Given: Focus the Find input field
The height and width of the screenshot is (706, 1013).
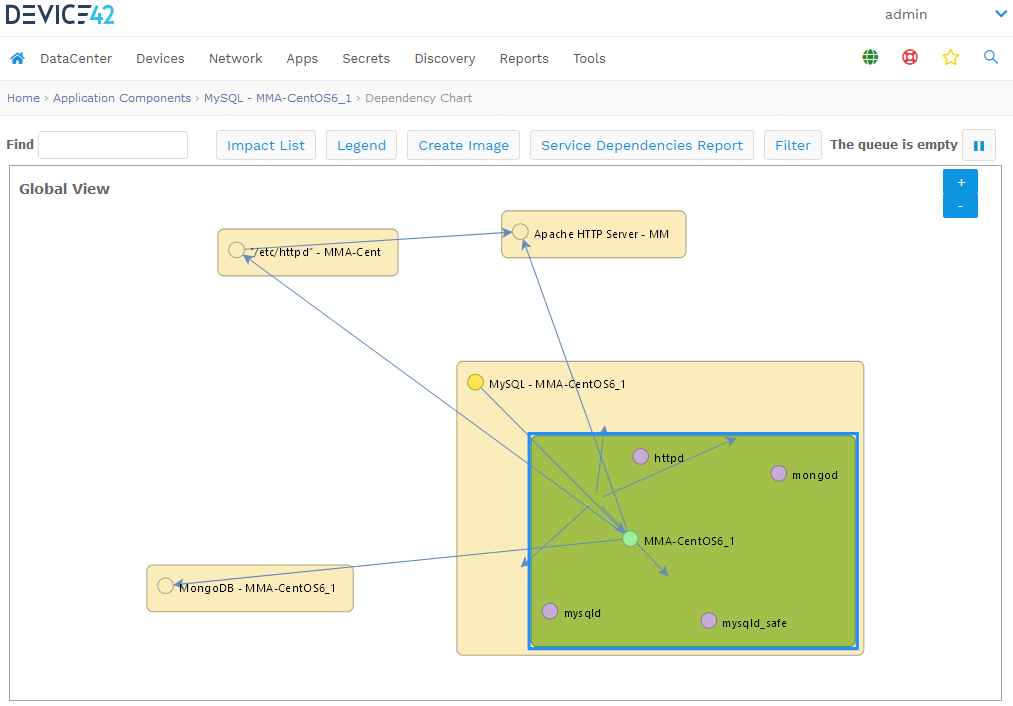Looking at the screenshot, I should pyautogui.click(x=113, y=145).
